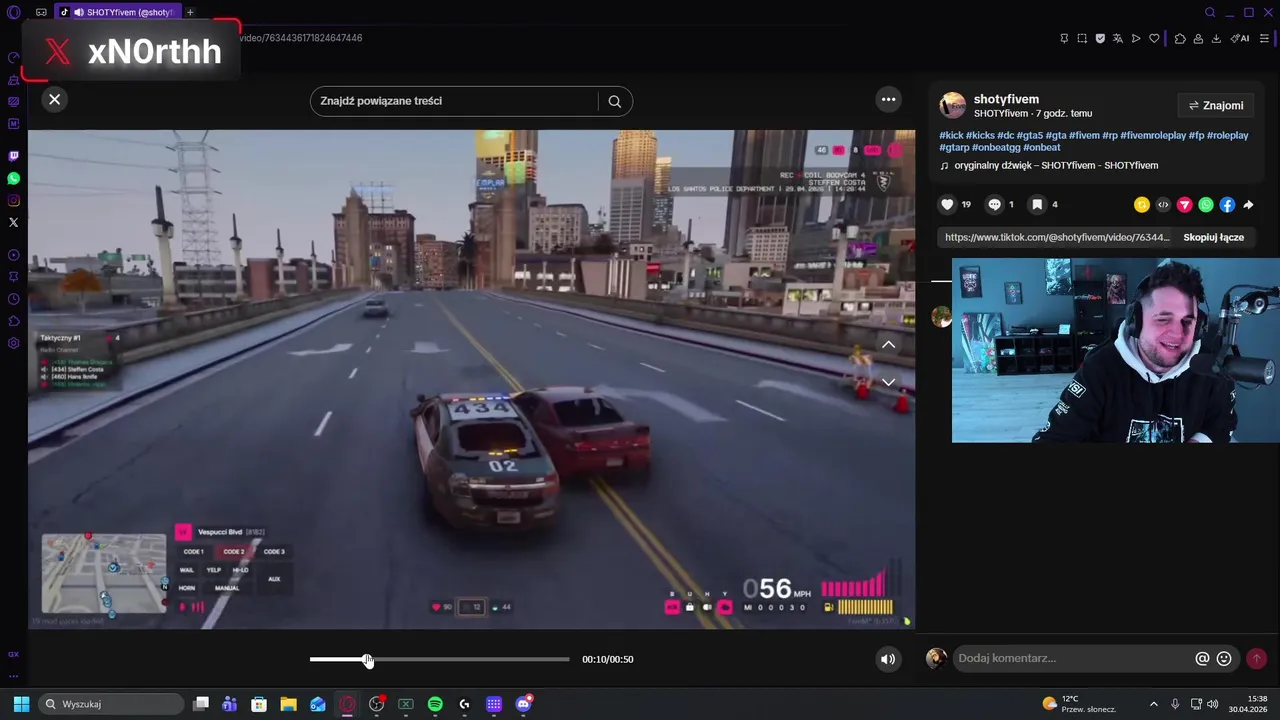This screenshot has width=1280, height=720.
Task: Close the TikTok video viewer
Action: (x=55, y=99)
